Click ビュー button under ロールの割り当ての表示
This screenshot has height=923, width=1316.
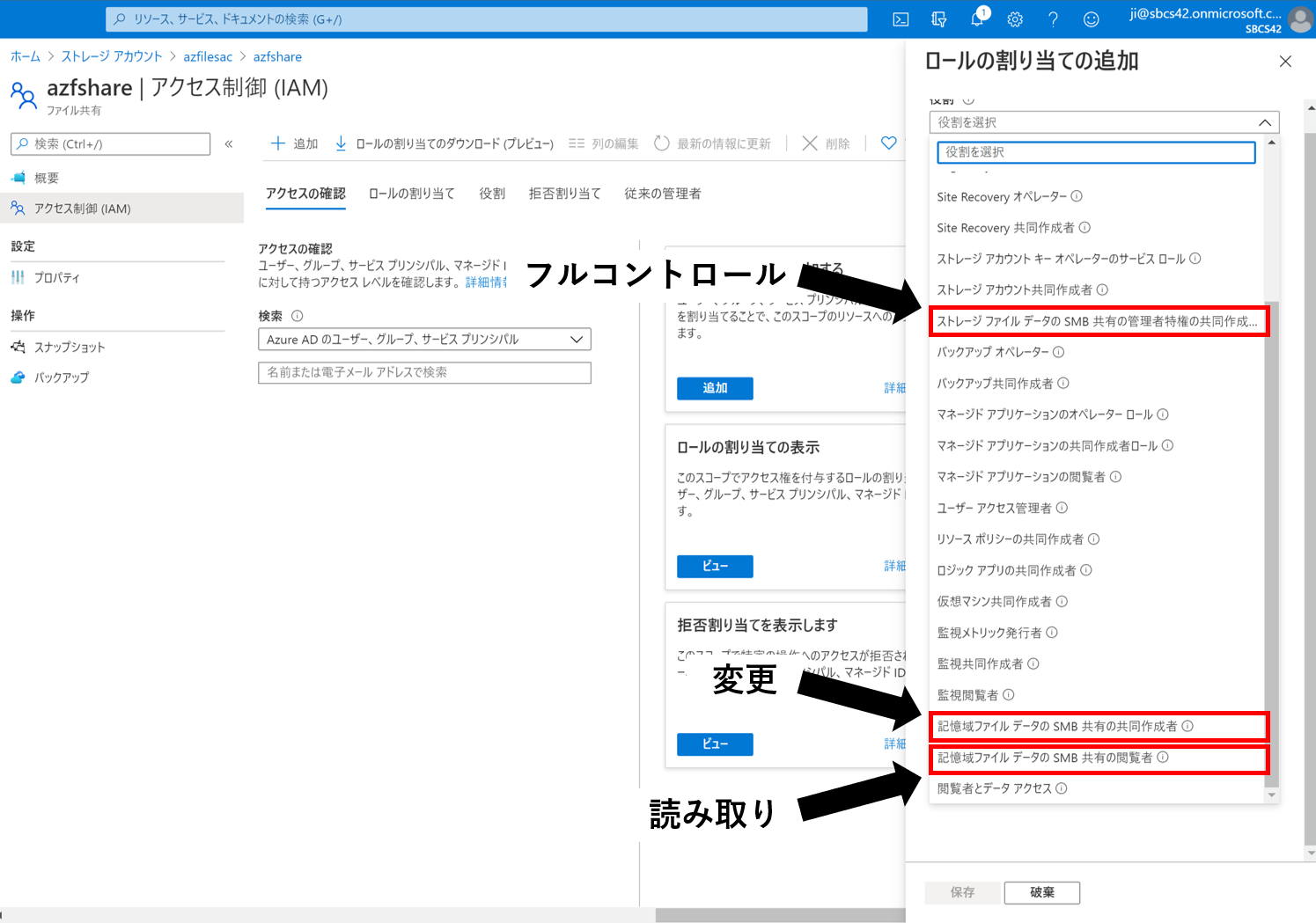715,566
